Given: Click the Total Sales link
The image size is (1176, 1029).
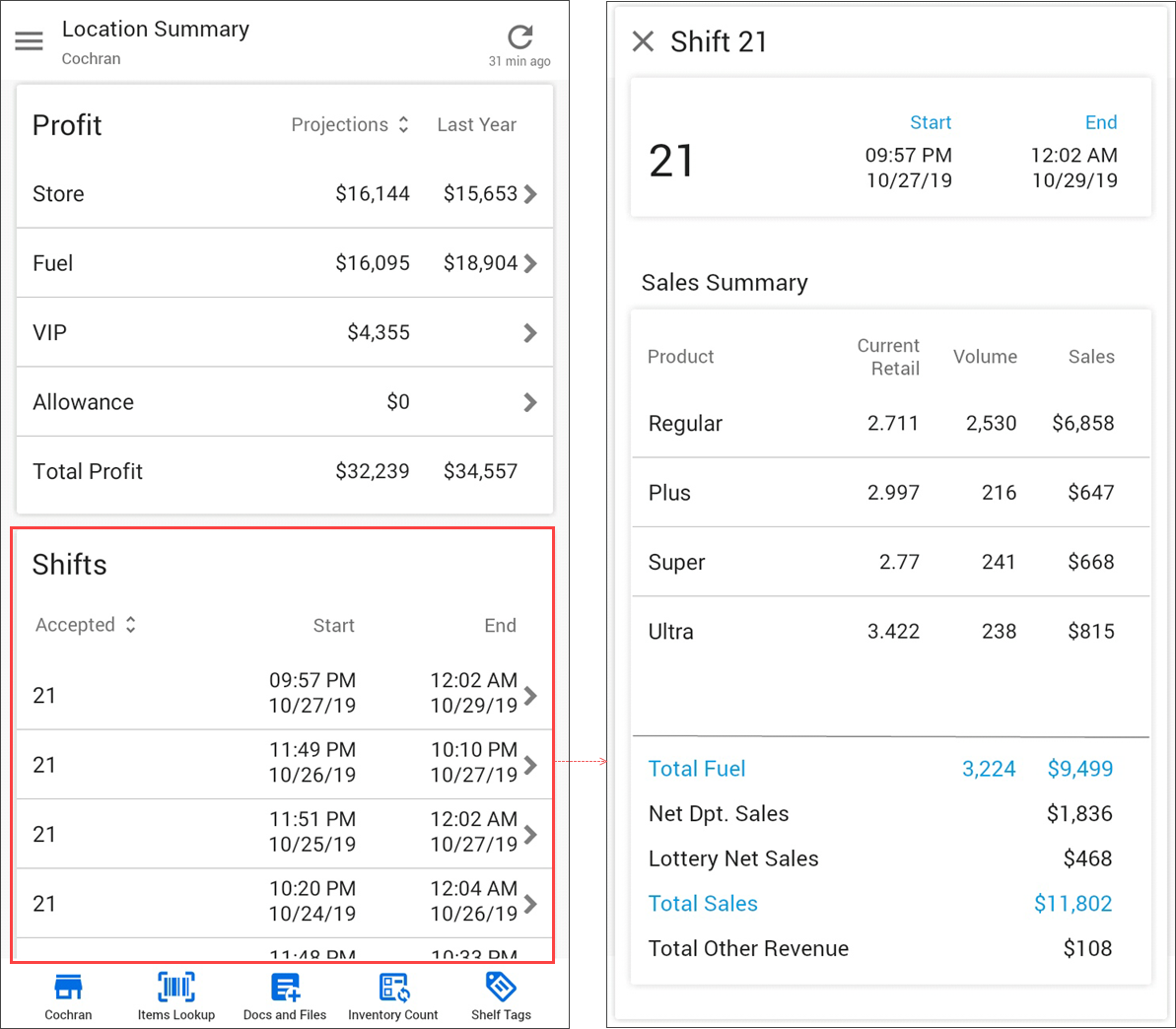Looking at the screenshot, I should 703,904.
